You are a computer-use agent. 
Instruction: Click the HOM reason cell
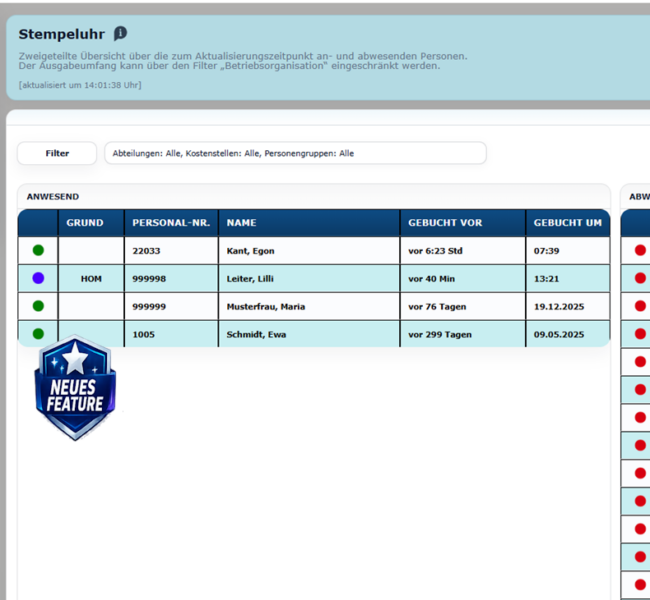[x=91, y=279]
